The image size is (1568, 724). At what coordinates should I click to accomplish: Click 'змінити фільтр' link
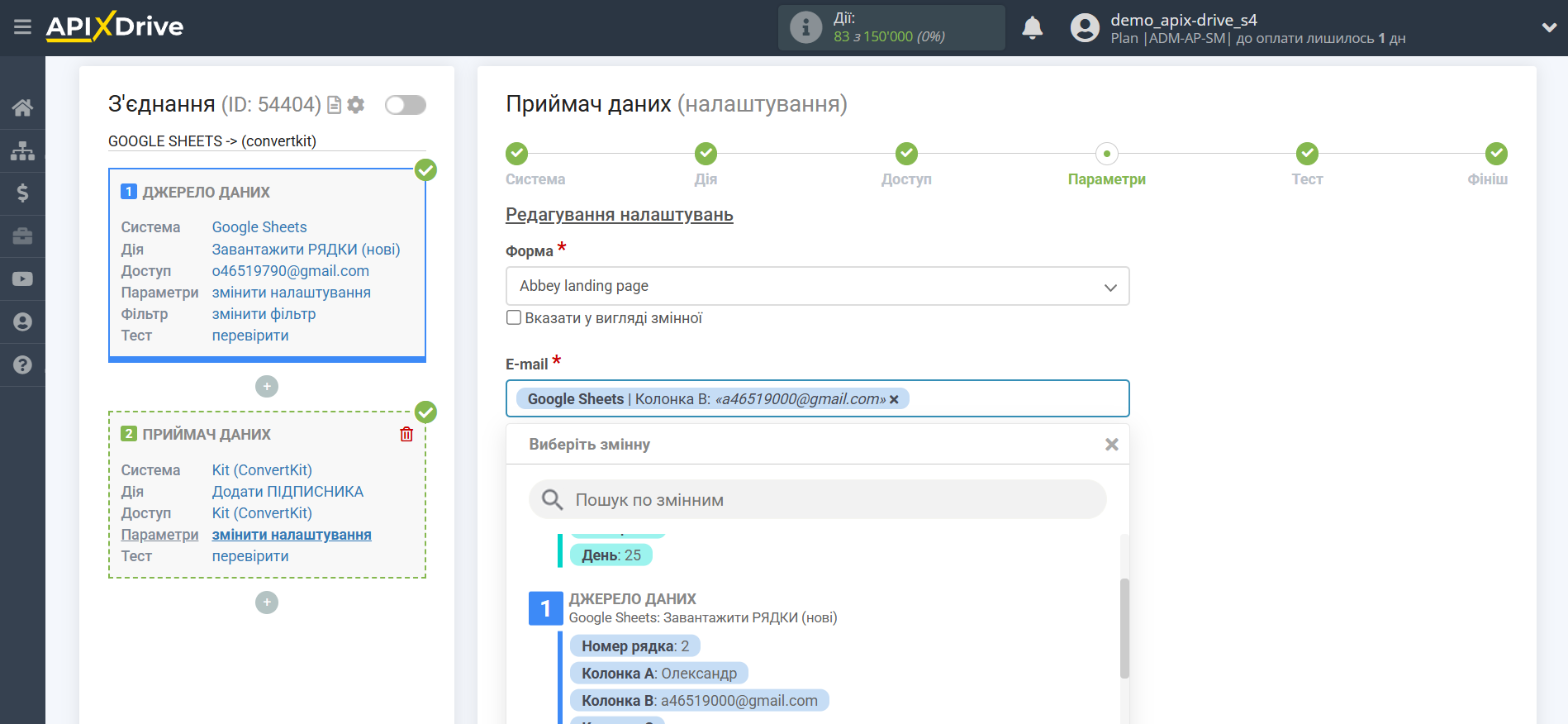pyautogui.click(x=264, y=314)
